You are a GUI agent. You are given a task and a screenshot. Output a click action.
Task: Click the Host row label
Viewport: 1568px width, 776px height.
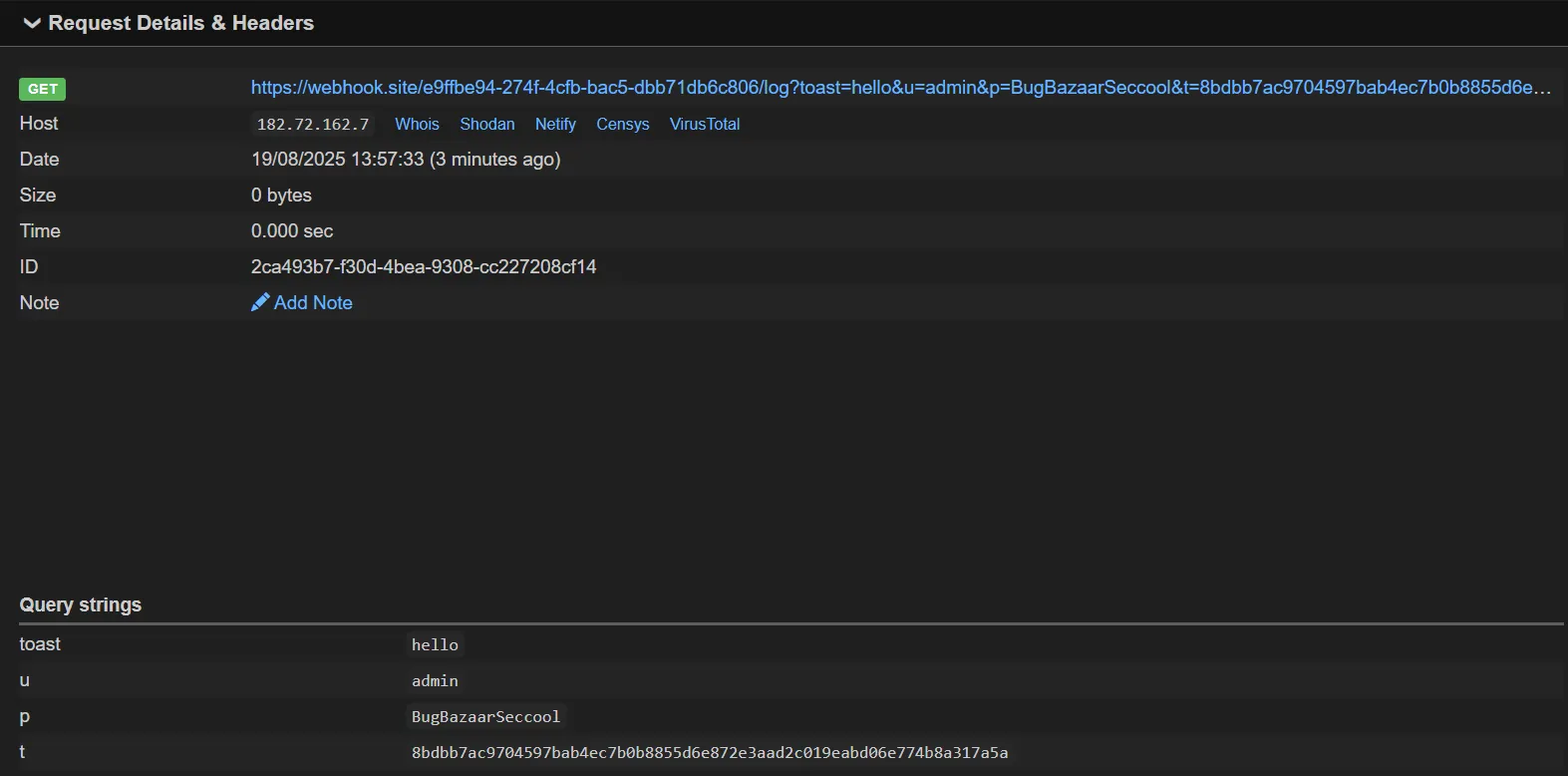point(39,123)
